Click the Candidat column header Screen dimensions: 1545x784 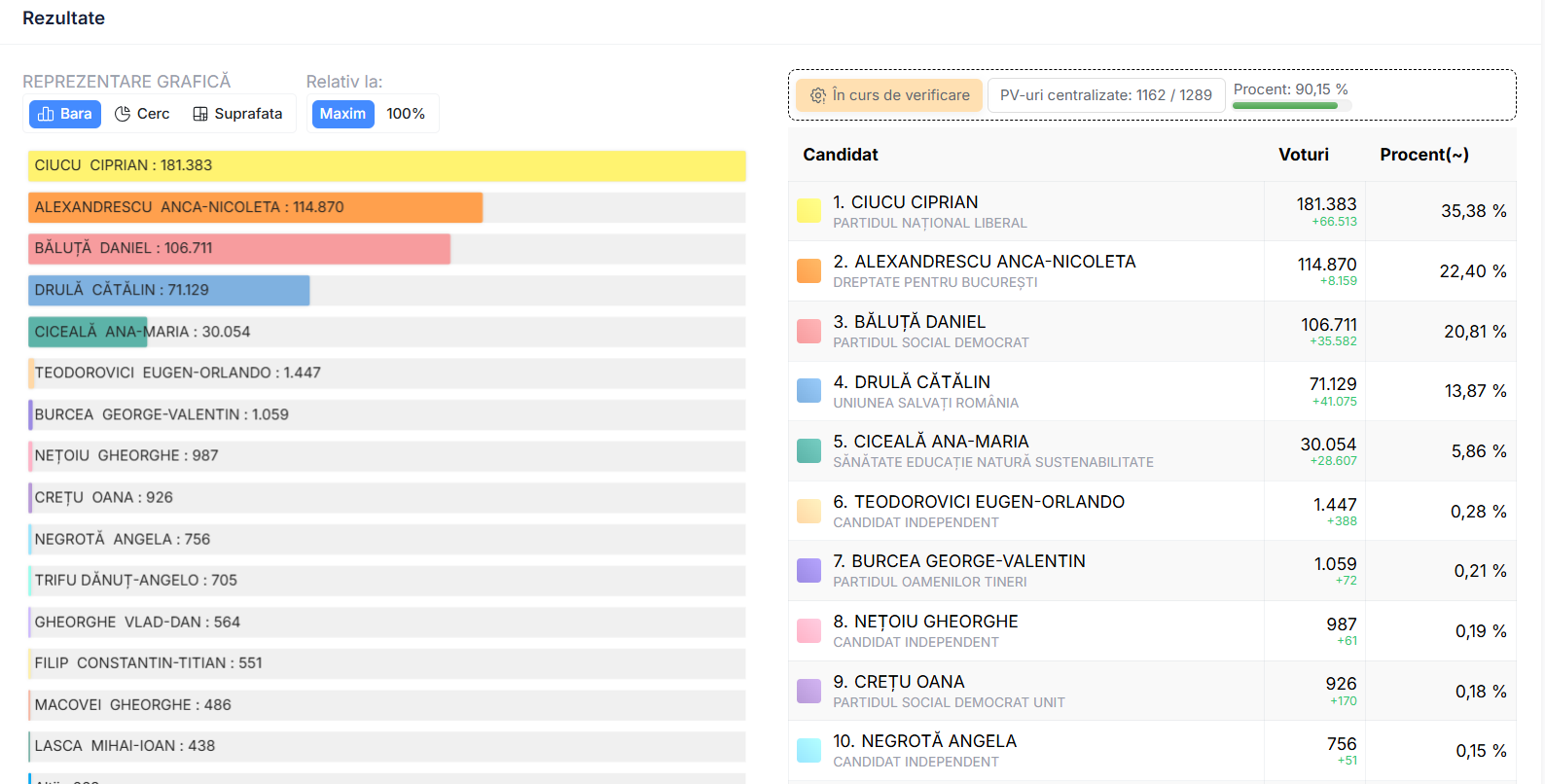coord(841,155)
